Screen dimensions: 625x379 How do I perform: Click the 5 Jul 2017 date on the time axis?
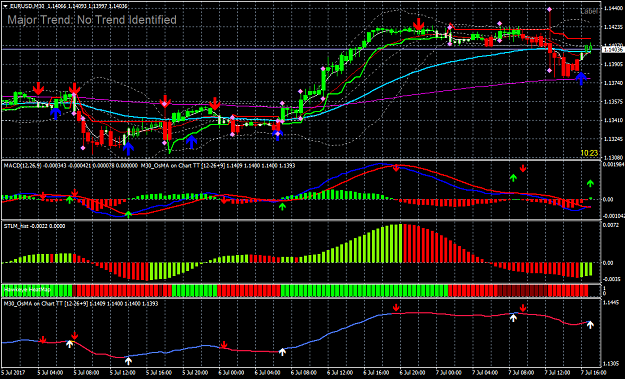pos(14,373)
